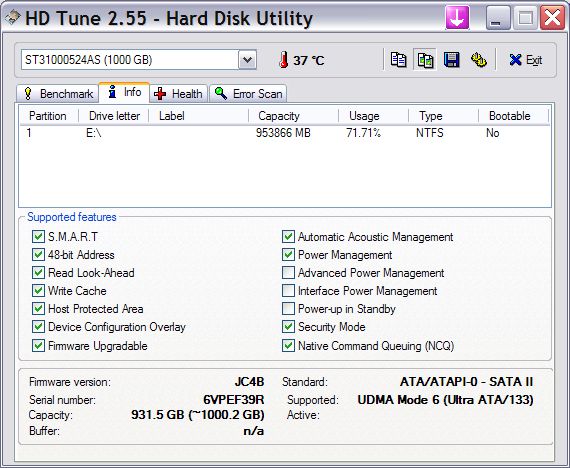Switch to the Benchmark tab
The image size is (570, 468).
[x=58, y=94]
